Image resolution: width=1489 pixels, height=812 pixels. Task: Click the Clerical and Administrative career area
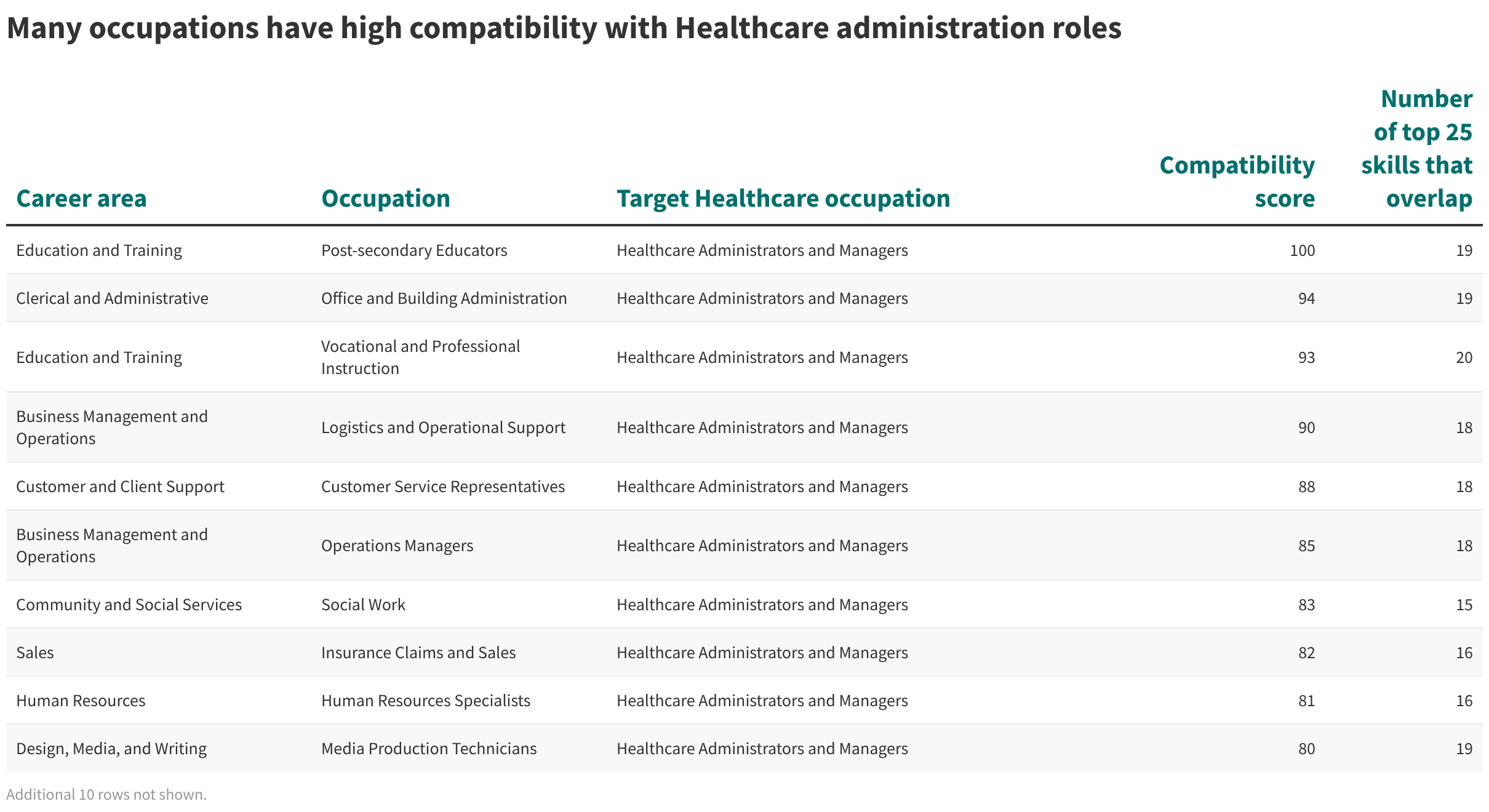click(112, 298)
